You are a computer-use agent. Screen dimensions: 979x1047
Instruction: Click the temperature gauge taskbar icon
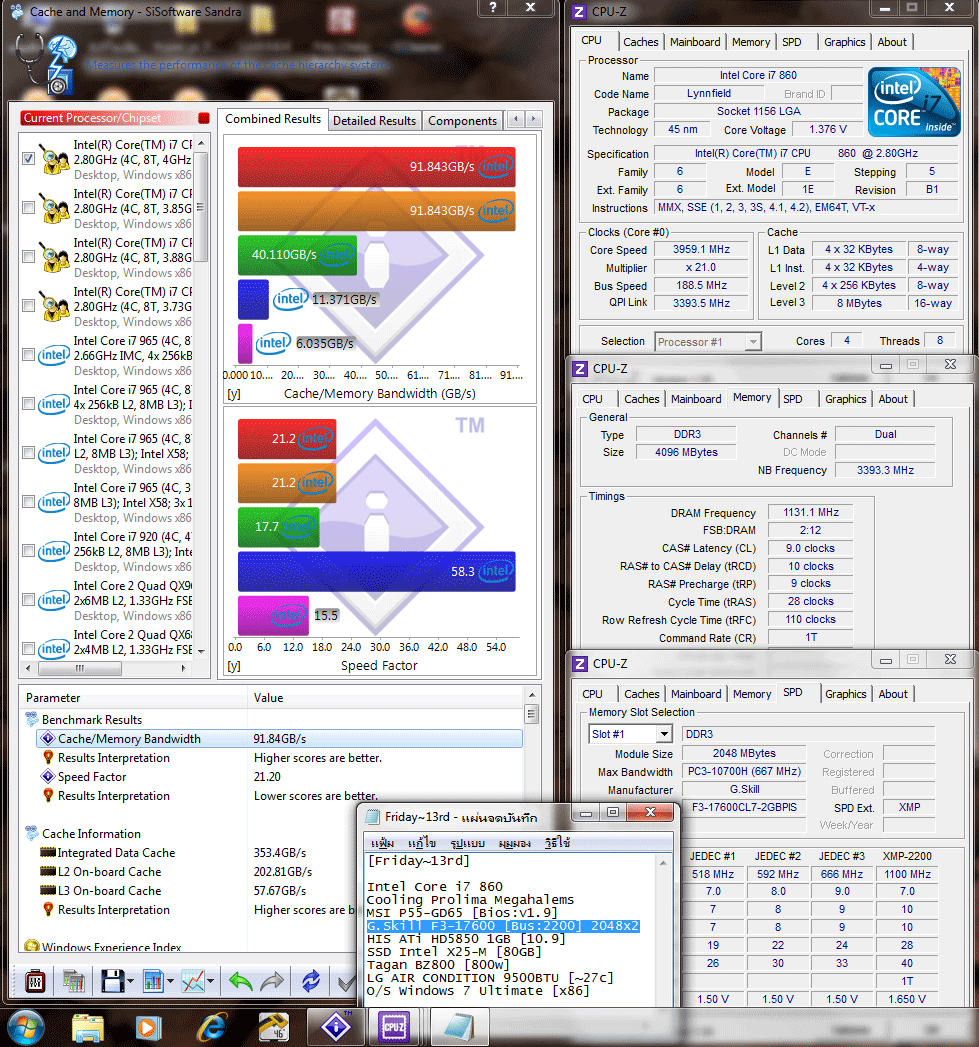coord(273,1028)
